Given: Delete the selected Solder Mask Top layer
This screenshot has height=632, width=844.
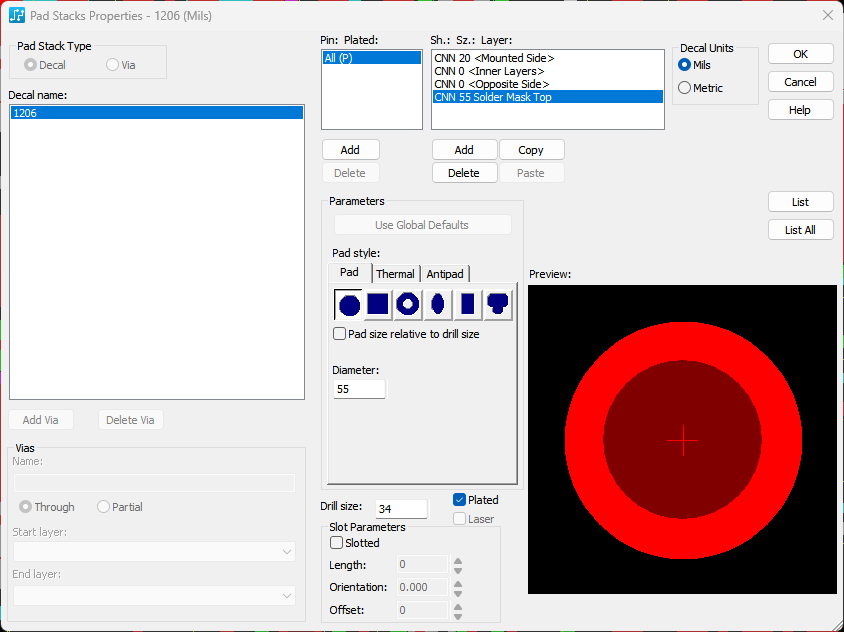Looking at the screenshot, I should (464, 173).
